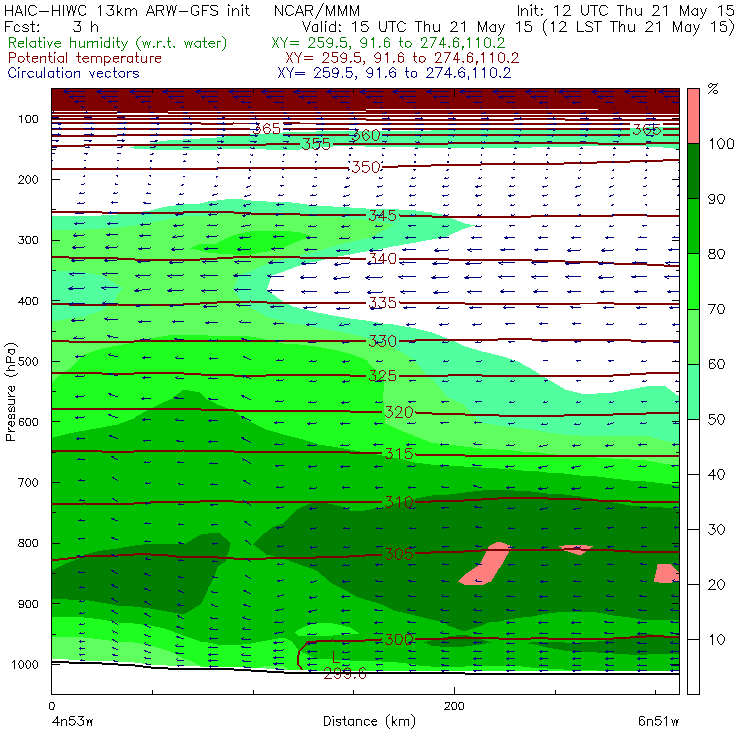Click the '345' contour label
Image resolution: width=740 pixels, height=740 pixels.
(x=382, y=216)
